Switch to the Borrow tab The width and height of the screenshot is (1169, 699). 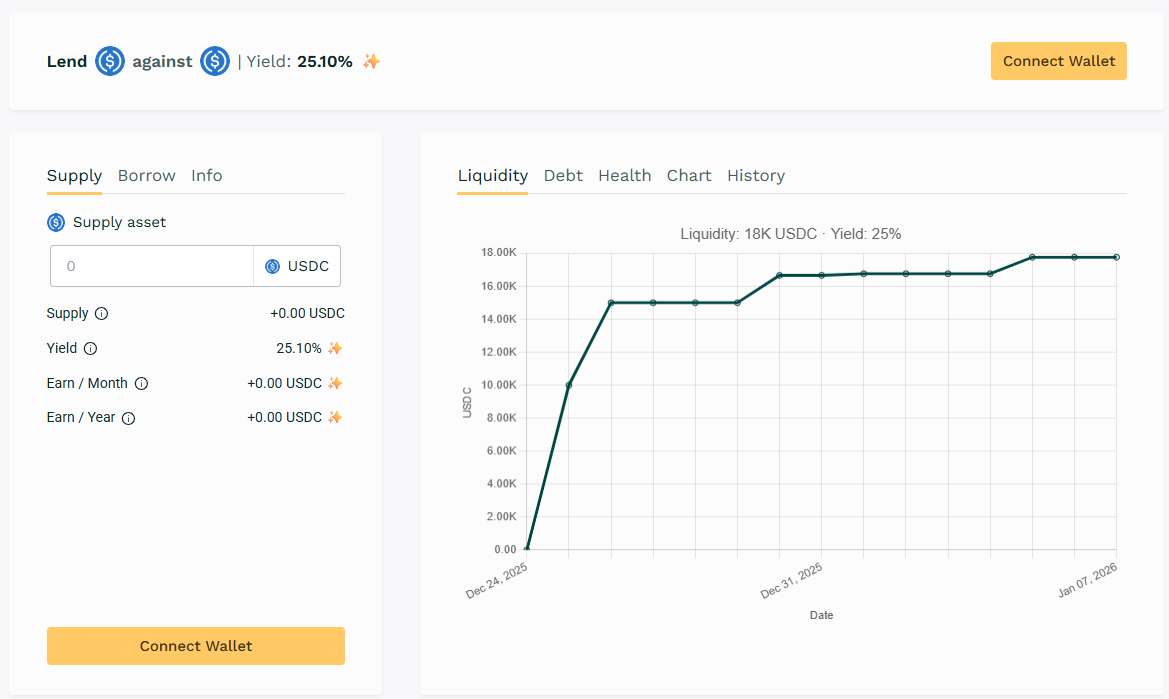click(146, 176)
